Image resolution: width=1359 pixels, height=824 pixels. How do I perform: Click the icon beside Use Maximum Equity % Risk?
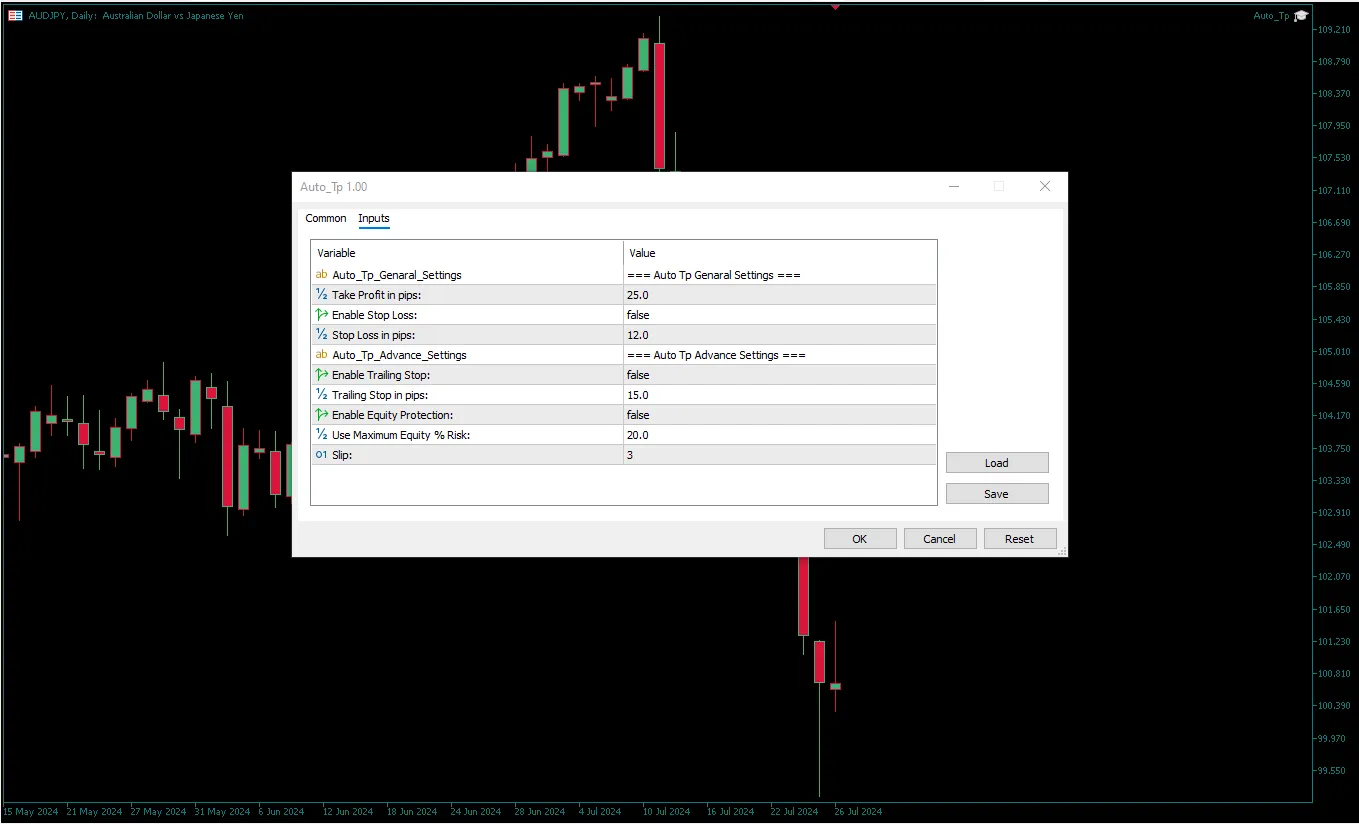pos(321,434)
